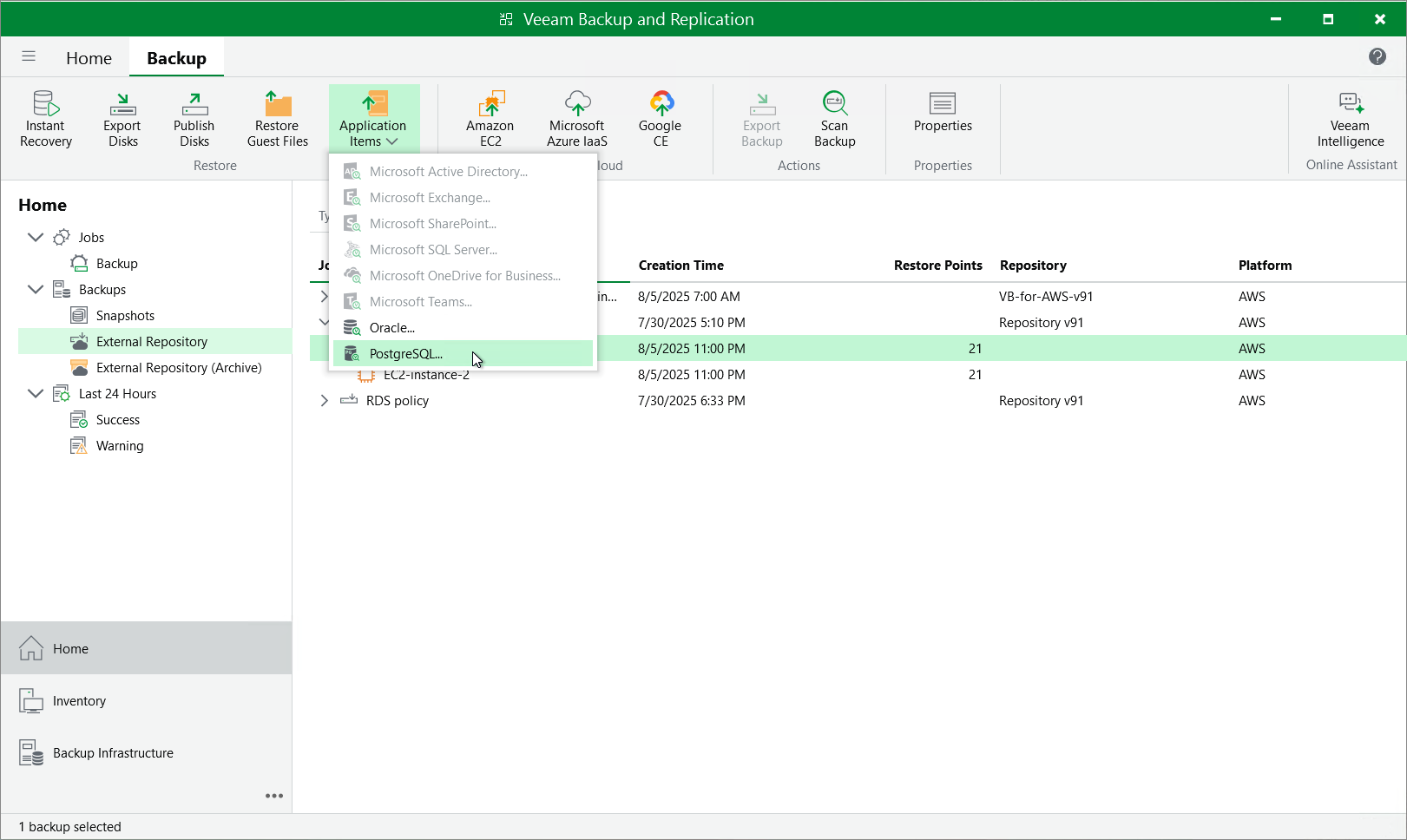Select the Success sessions node
The image size is (1407, 840).
point(118,419)
